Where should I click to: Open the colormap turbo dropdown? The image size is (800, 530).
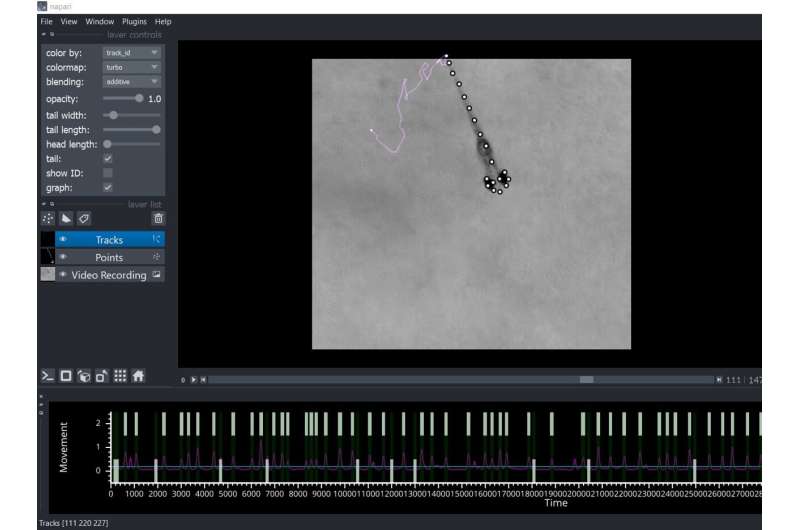pos(132,67)
